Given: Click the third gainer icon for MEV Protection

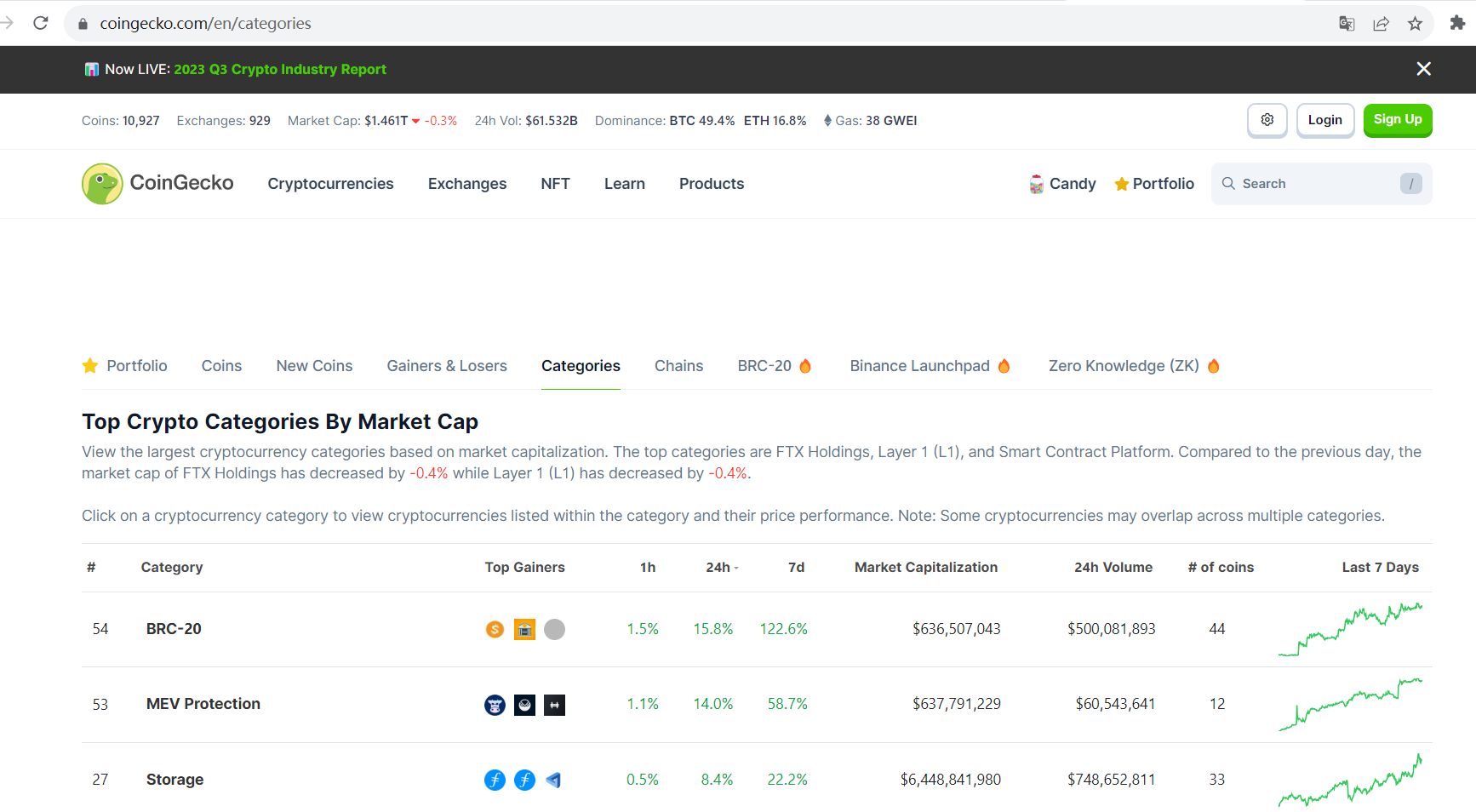Looking at the screenshot, I should coord(554,705).
